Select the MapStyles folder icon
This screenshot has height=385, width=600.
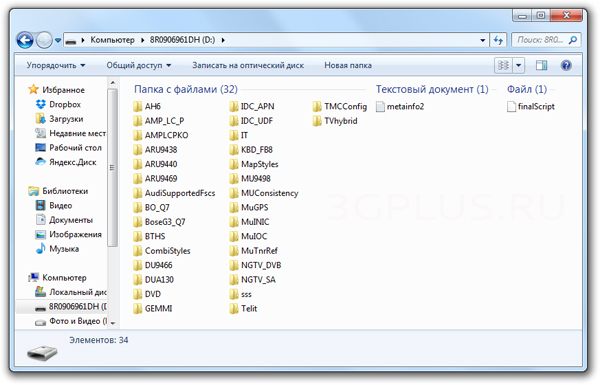[234, 164]
